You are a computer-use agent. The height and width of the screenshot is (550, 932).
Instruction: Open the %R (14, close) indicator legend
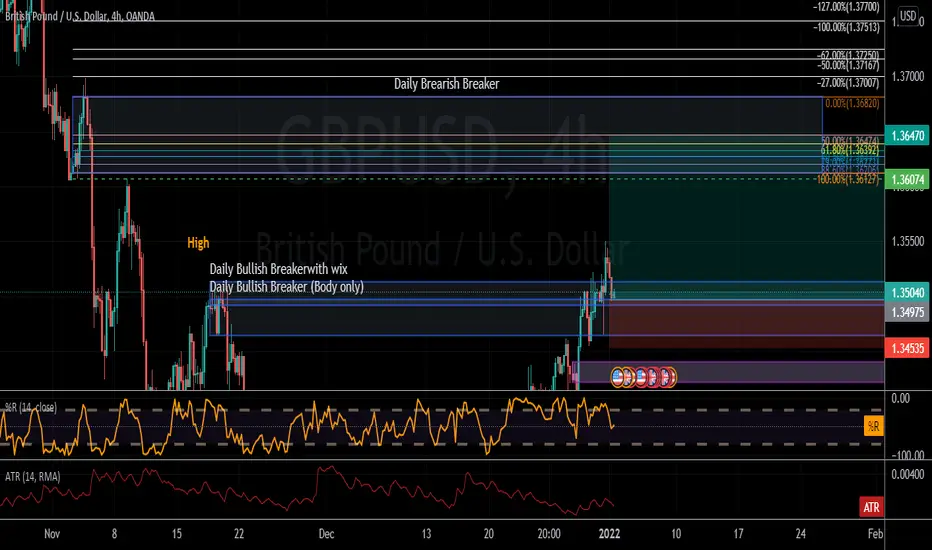pyautogui.click(x=31, y=407)
